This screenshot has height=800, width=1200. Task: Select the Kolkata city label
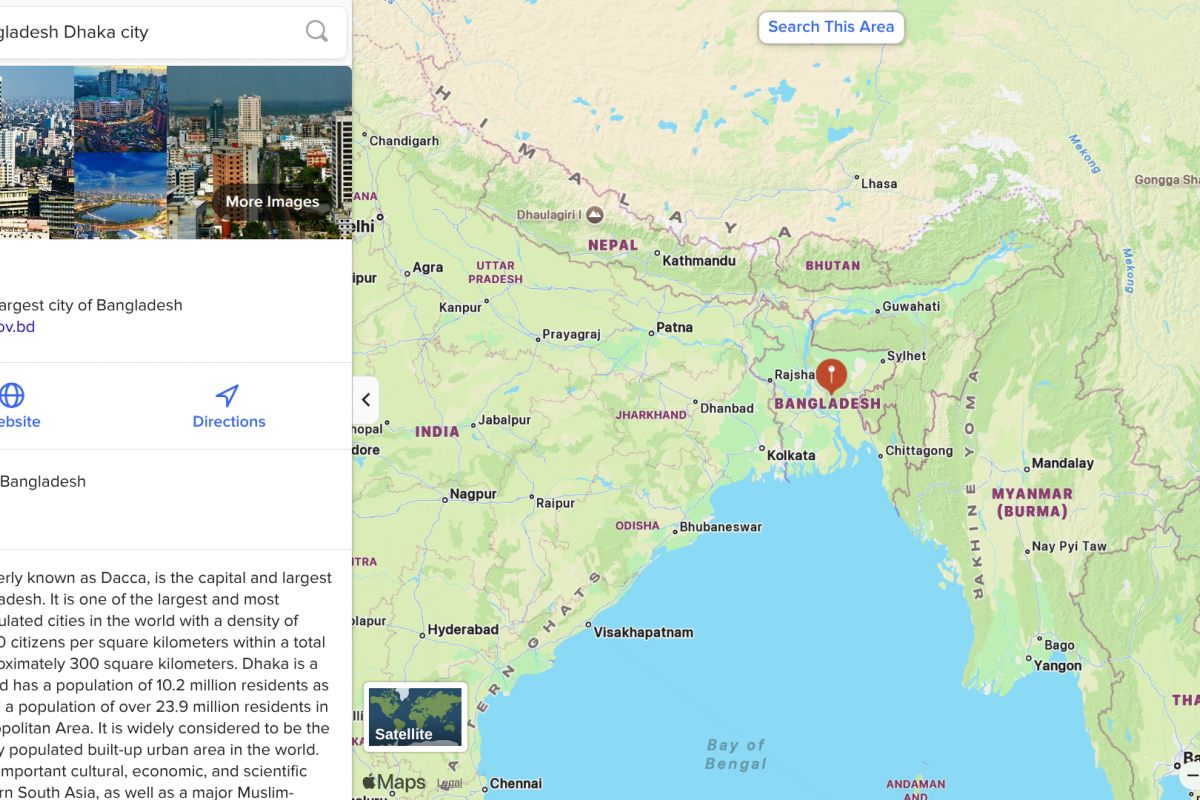point(791,455)
